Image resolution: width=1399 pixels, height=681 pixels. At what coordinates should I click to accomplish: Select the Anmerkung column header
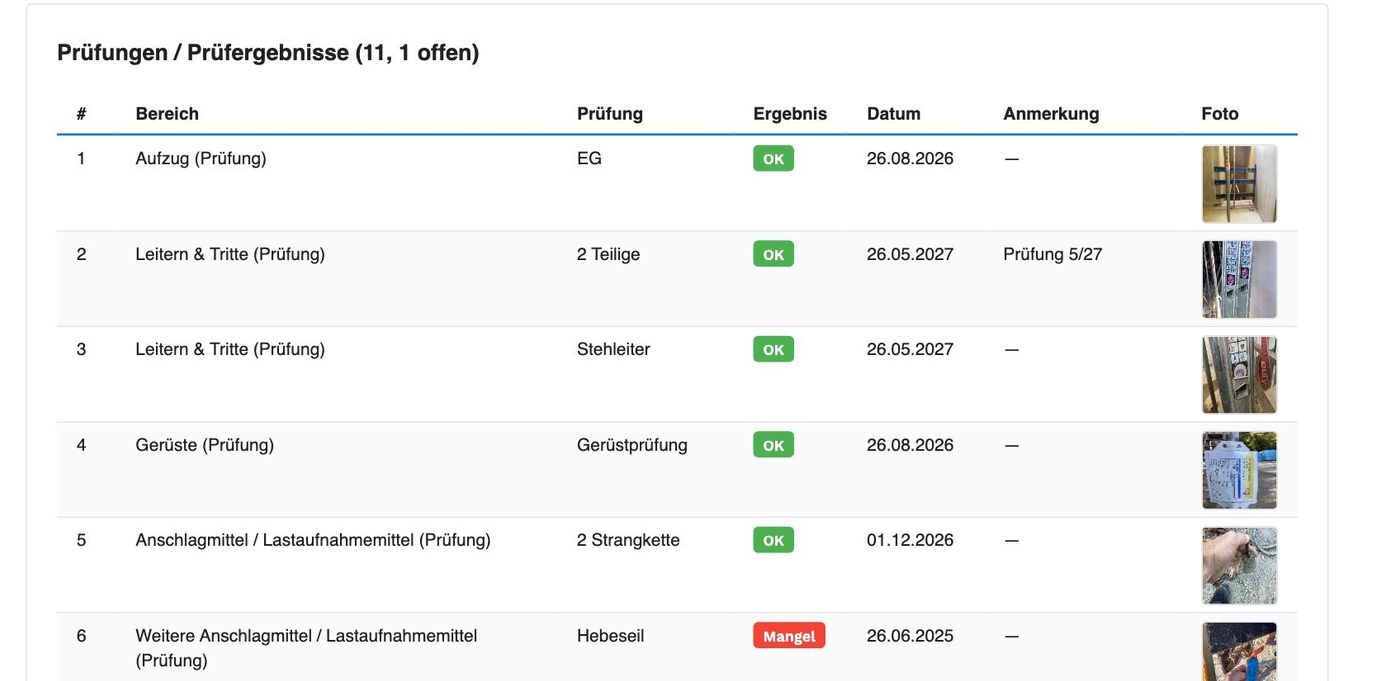point(1051,114)
